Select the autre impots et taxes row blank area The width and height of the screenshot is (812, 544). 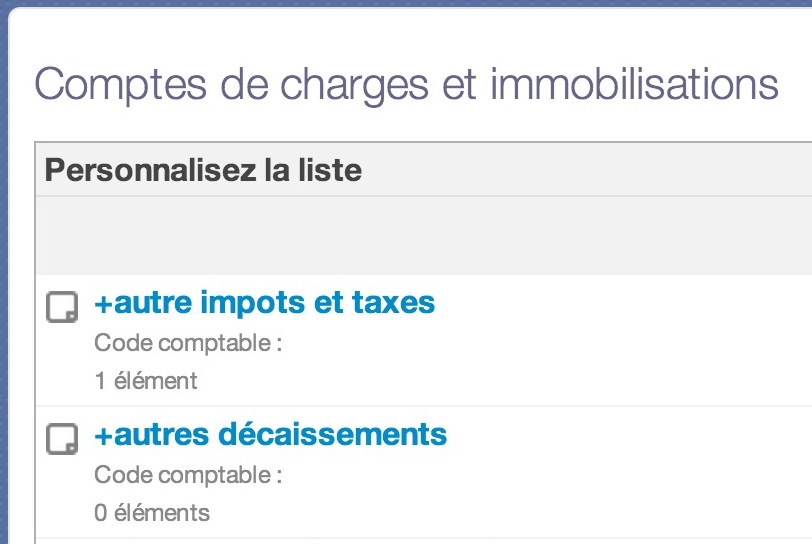coord(621,341)
